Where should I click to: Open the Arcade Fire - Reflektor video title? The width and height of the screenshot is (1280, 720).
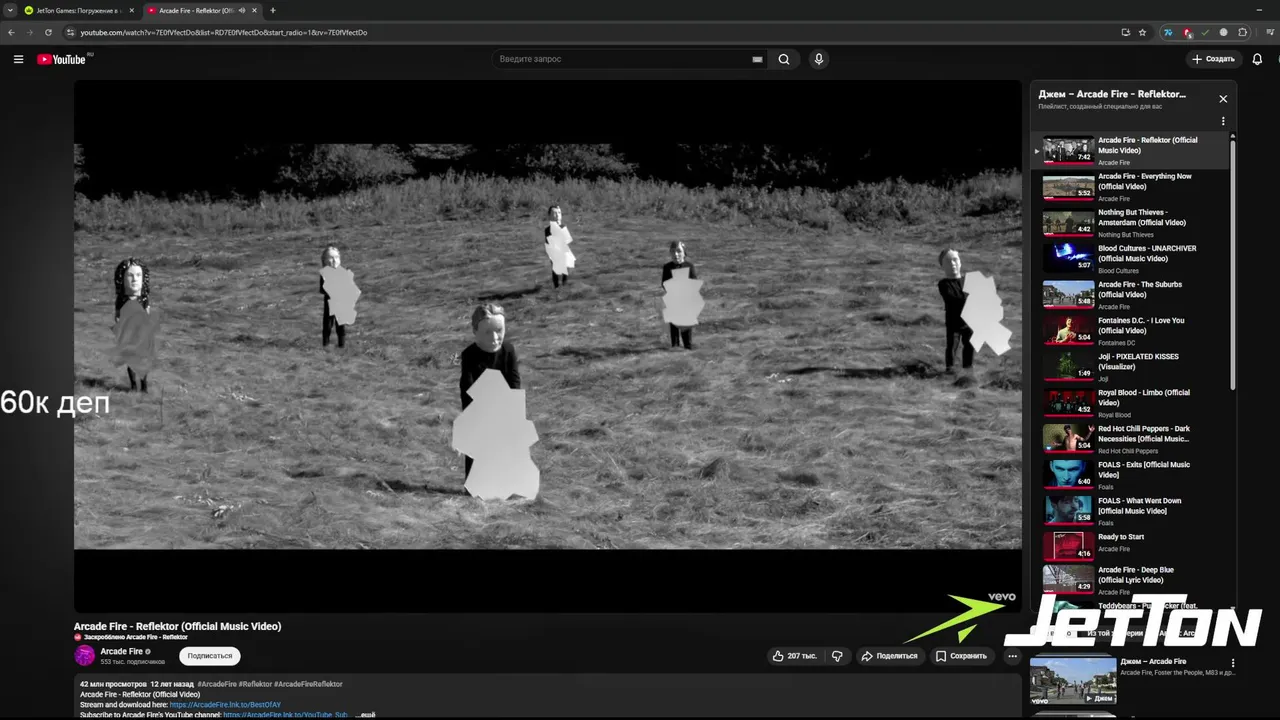(x=177, y=626)
